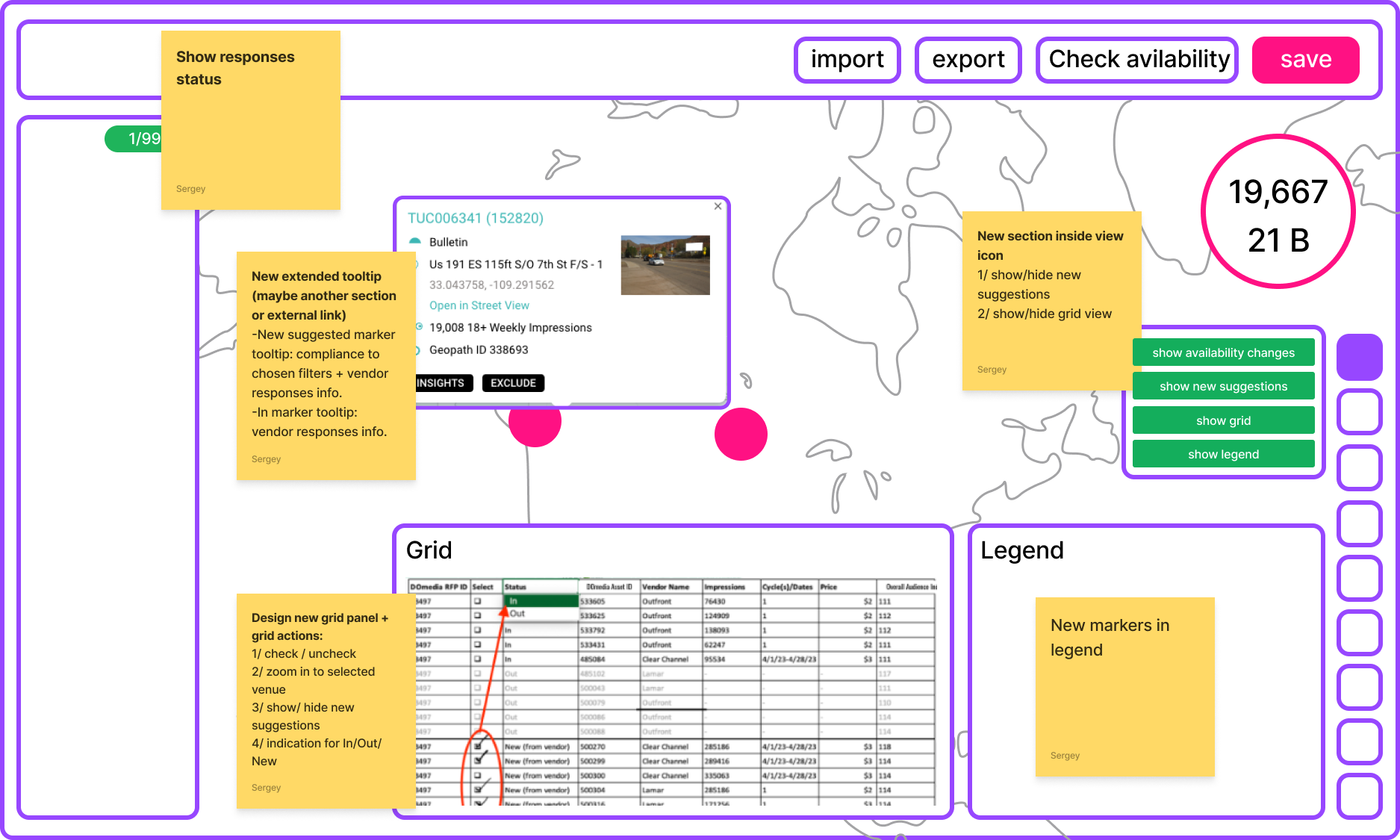The image size is (1400, 840).
Task: Click the Vendor Name column header
Action: (671, 587)
